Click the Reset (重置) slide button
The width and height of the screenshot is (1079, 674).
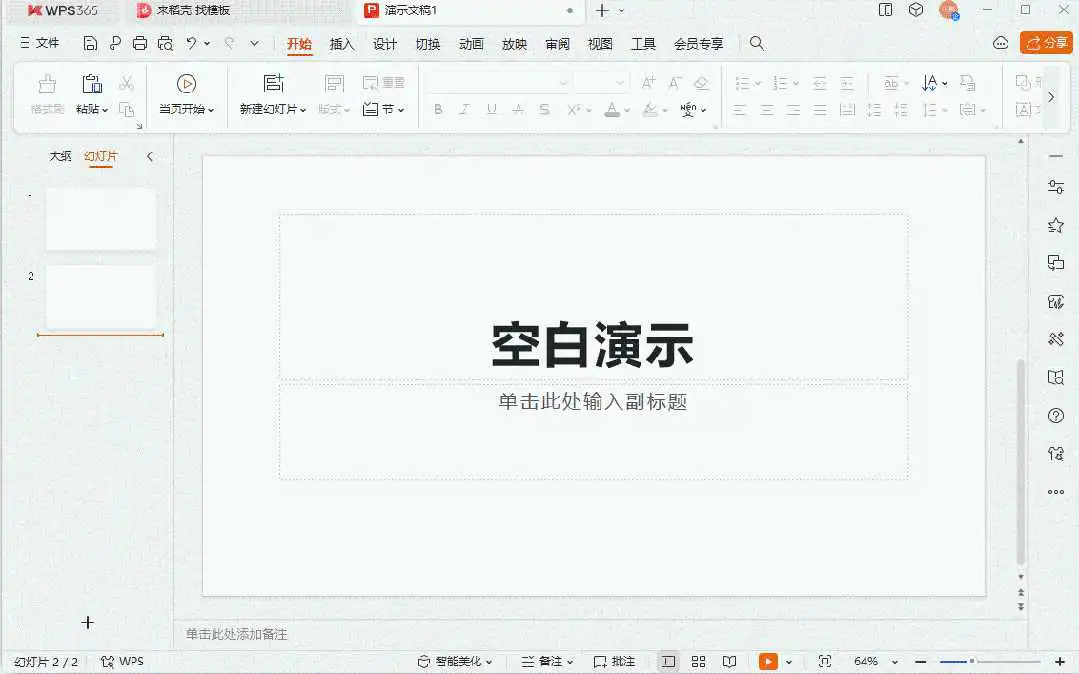[384, 83]
